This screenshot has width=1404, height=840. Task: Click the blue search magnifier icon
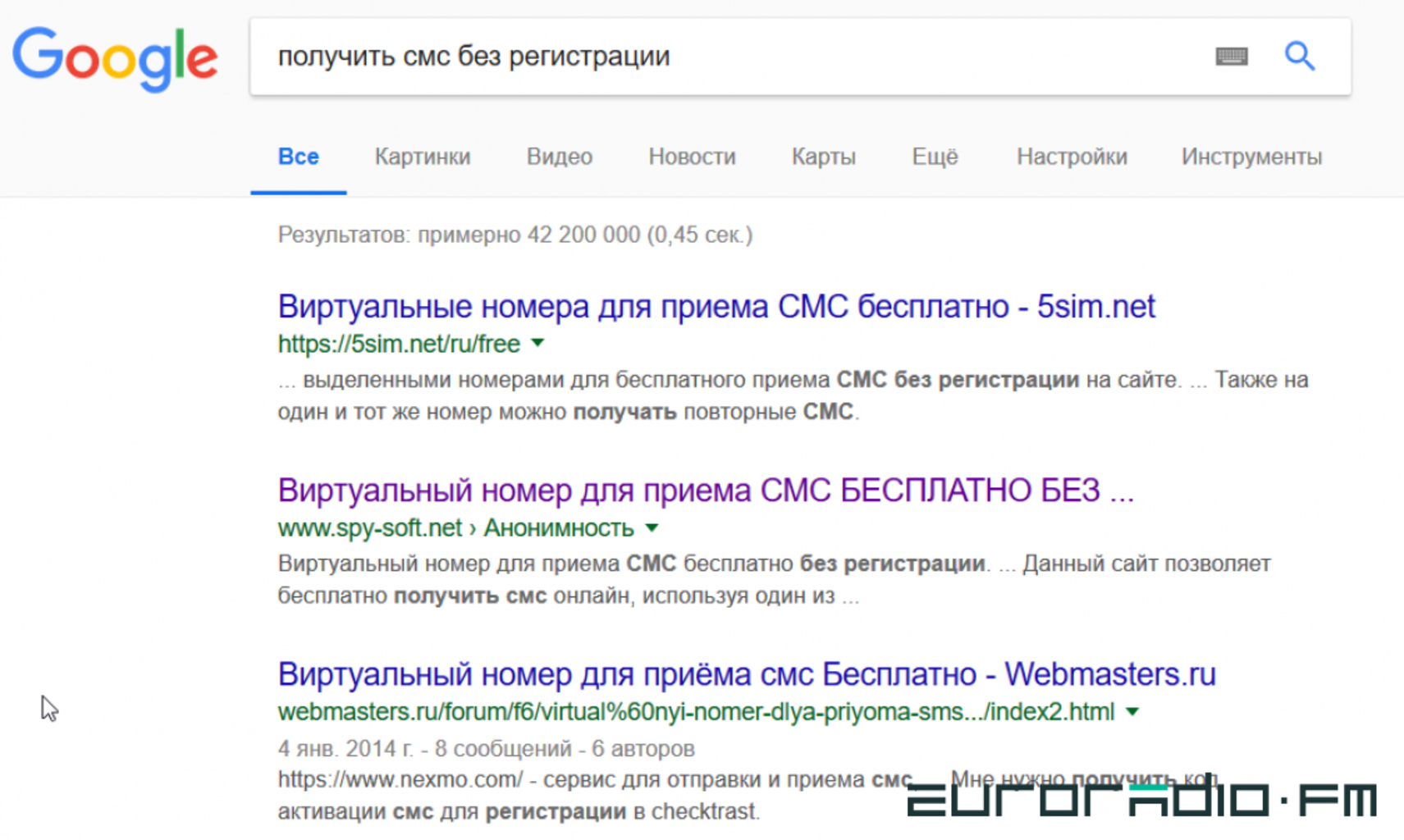tap(1300, 56)
